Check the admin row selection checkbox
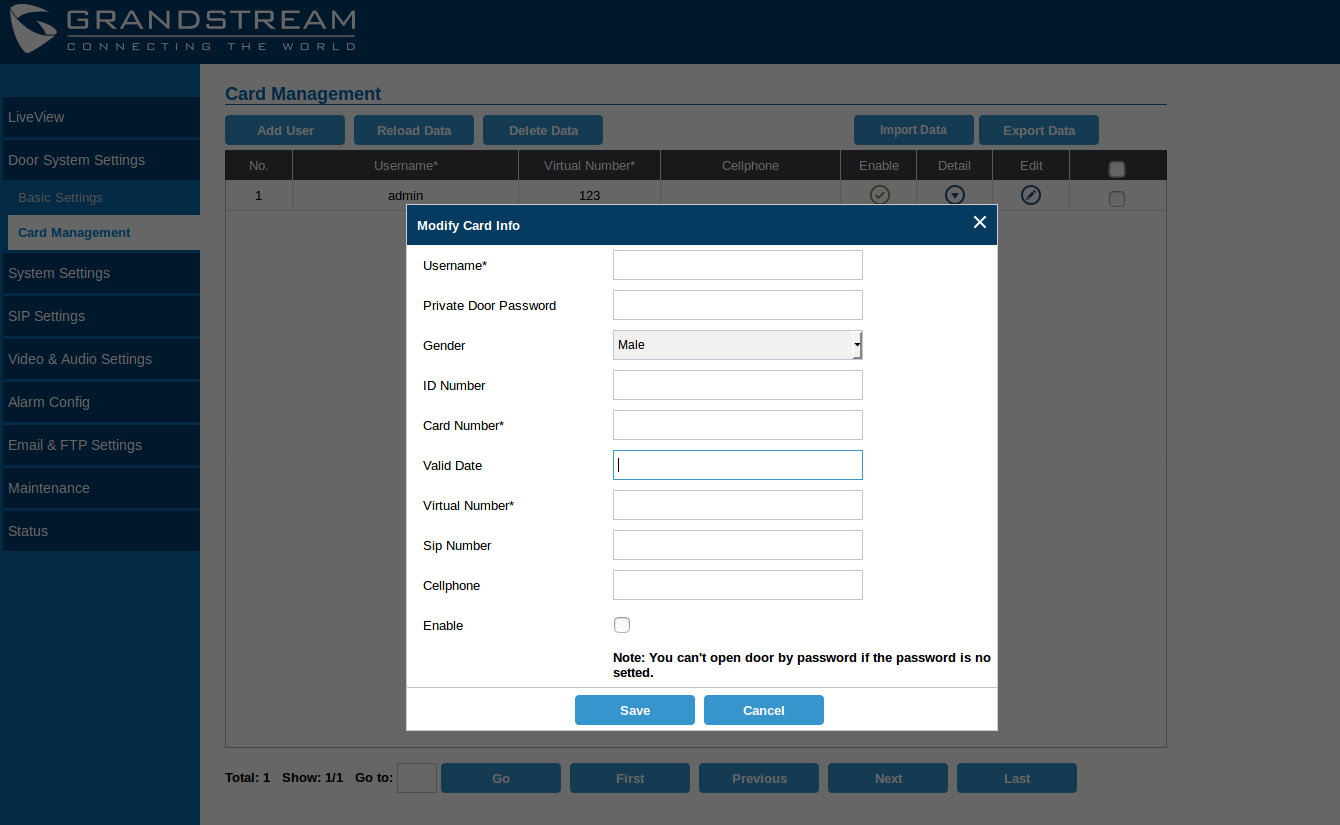1340x825 pixels. coord(1117,198)
